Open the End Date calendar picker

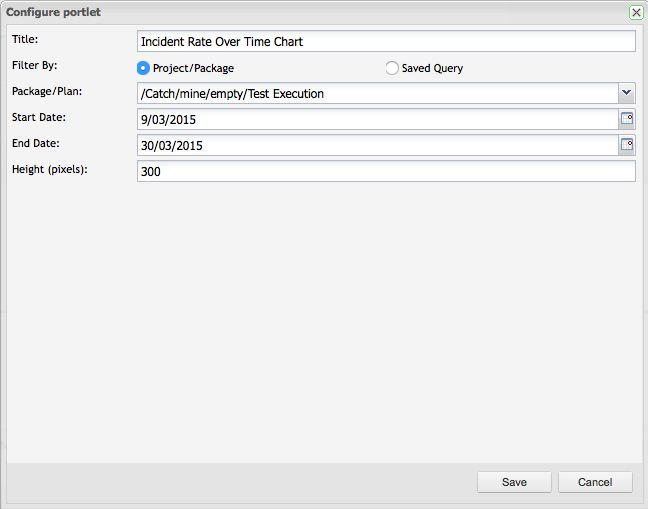pyautogui.click(x=627, y=145)
